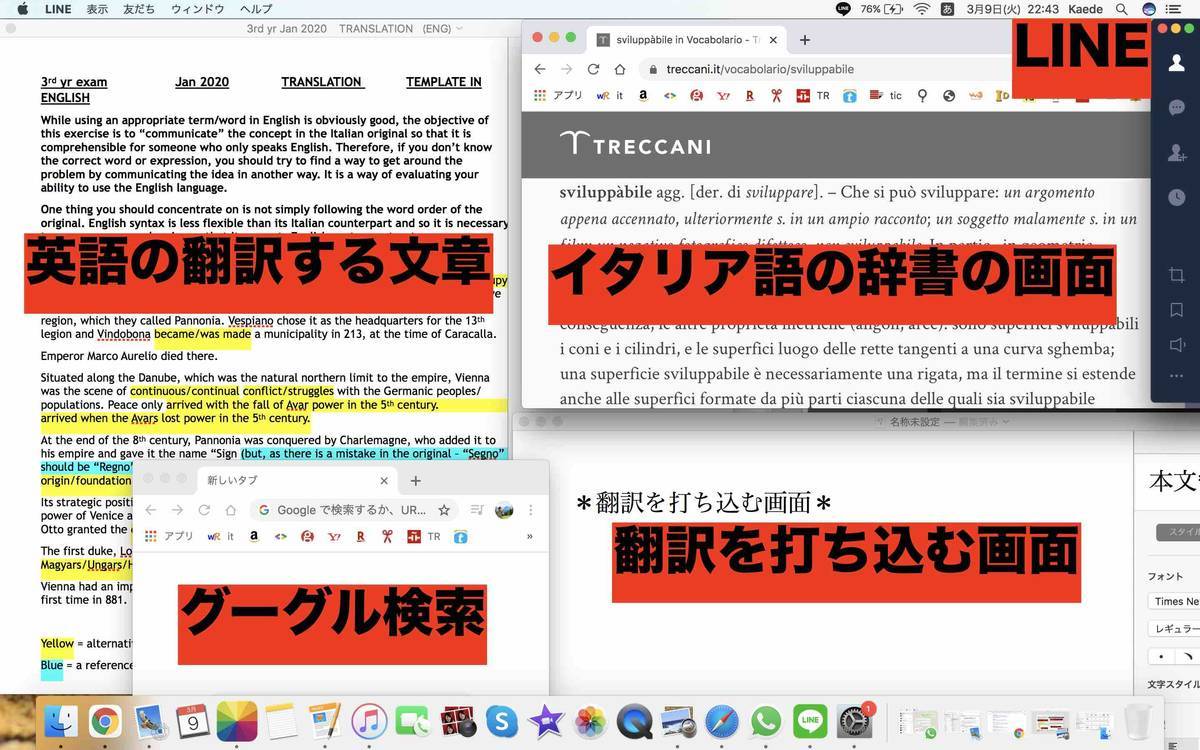Toggle the speaker notification icon in LINE
This screenshot has width=1200, height=750.
(x=1177, y=345)
